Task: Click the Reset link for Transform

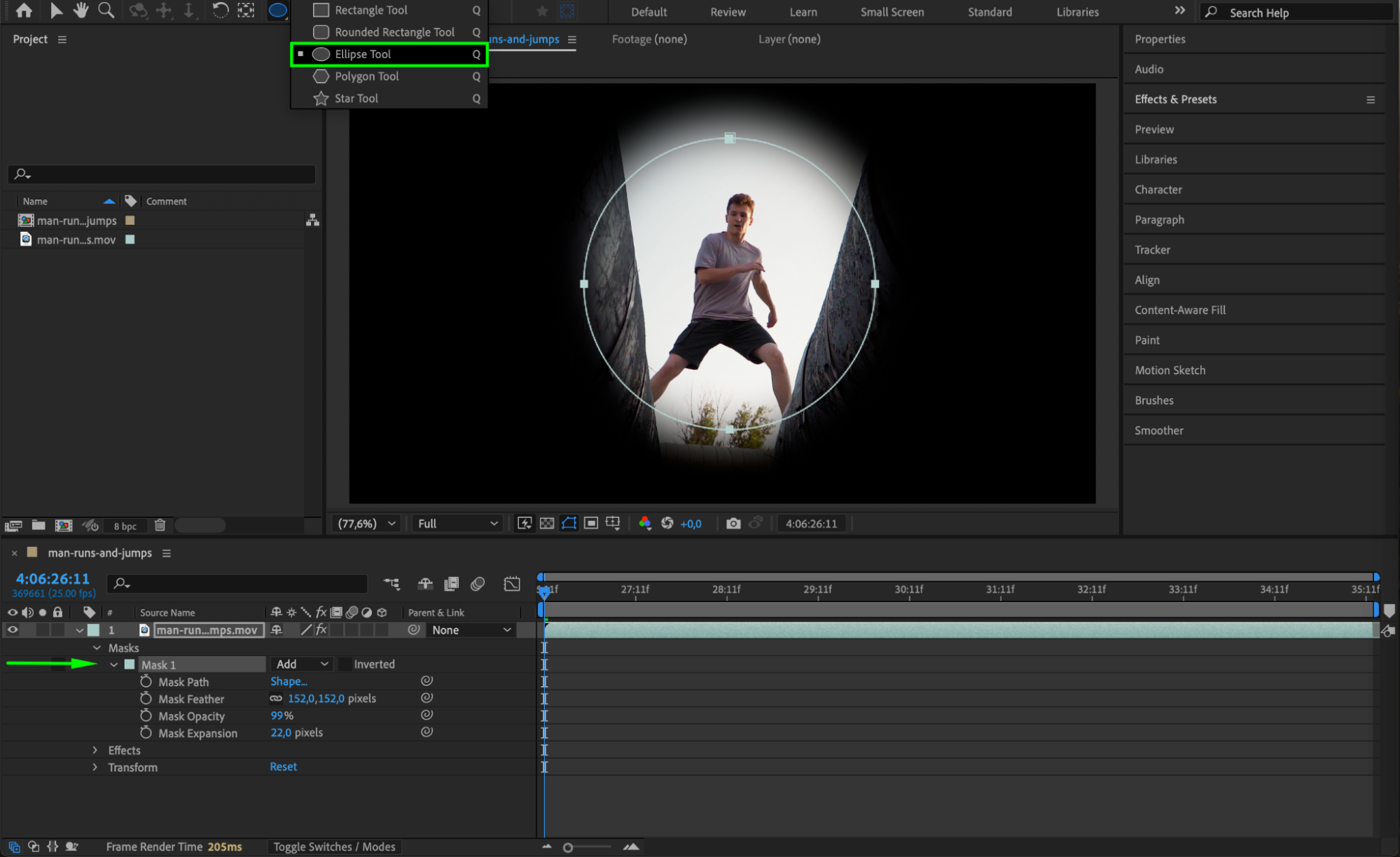Action: click(283, 767)
